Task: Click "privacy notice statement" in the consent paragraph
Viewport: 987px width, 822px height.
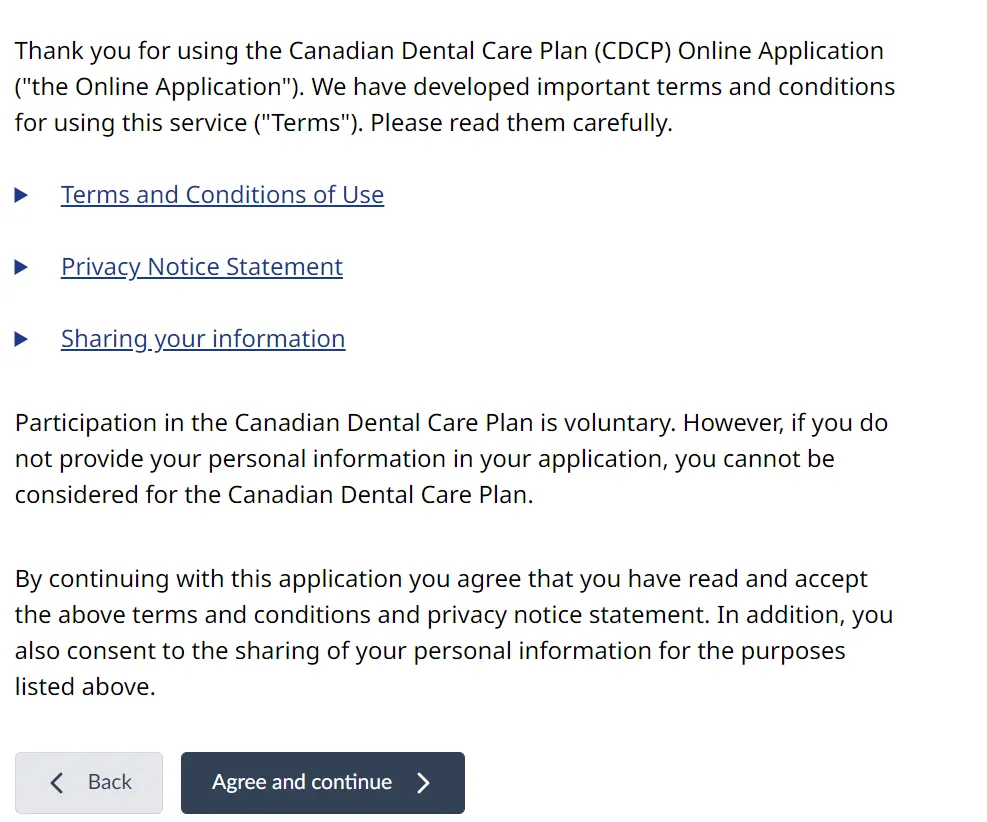Action: tap(568, 615)
